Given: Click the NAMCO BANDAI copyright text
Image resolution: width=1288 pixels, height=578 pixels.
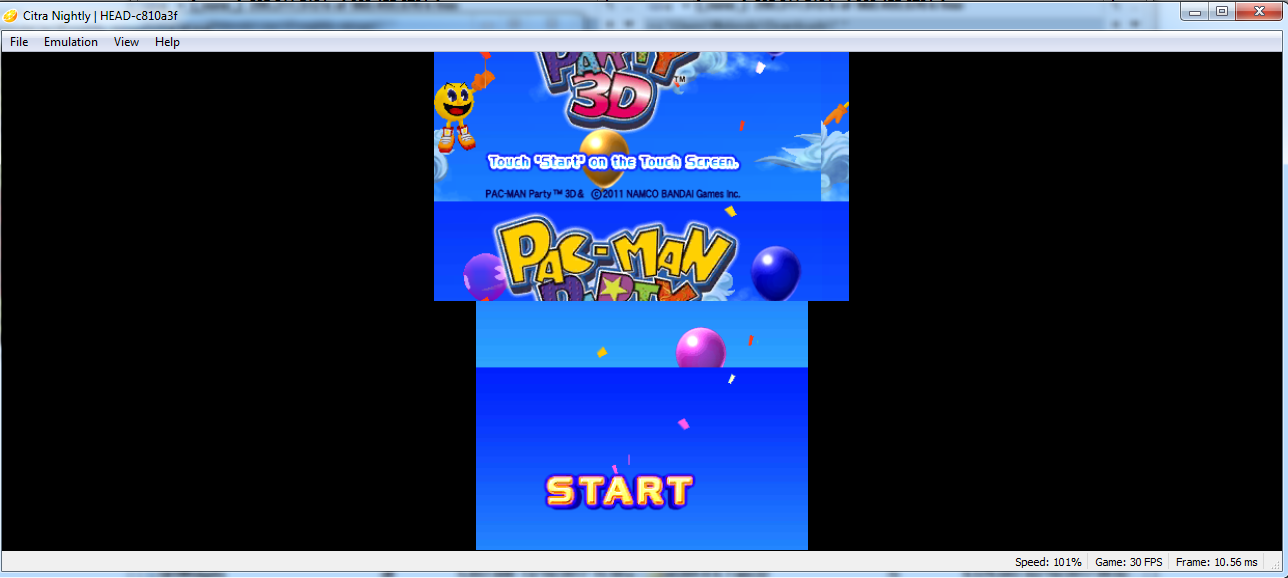Looking at the screenshot, I should pyautogui.click(x=613, y=193).
